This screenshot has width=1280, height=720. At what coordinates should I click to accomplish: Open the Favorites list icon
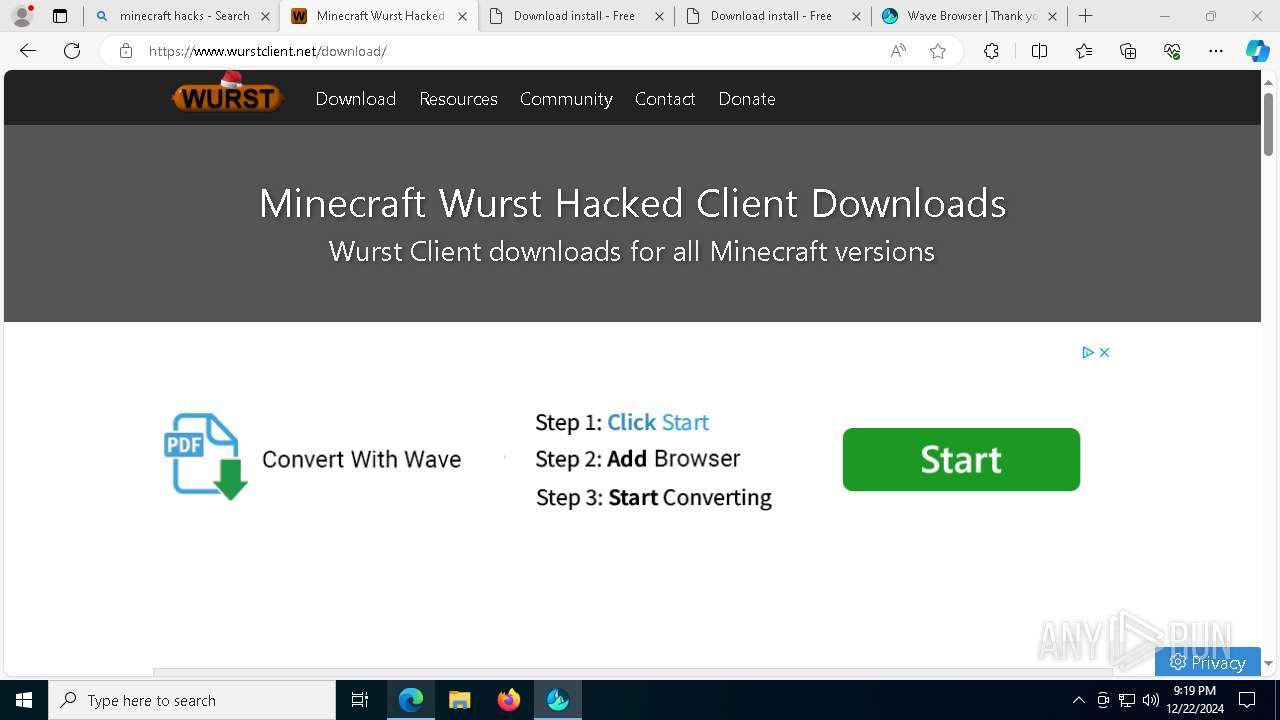pyautogui.click(x=1084, y=51)
